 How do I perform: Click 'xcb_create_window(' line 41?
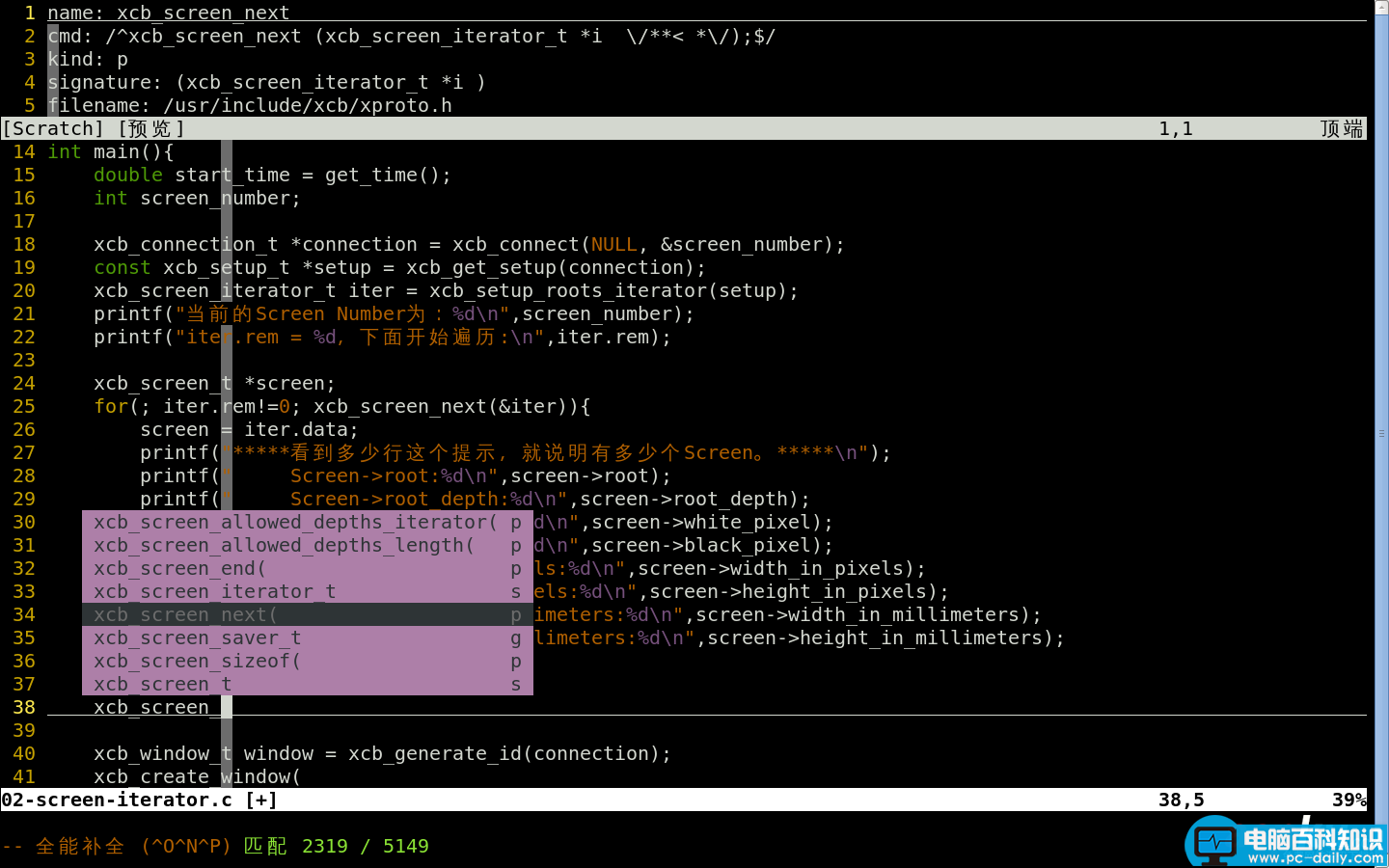pos(198,776)
